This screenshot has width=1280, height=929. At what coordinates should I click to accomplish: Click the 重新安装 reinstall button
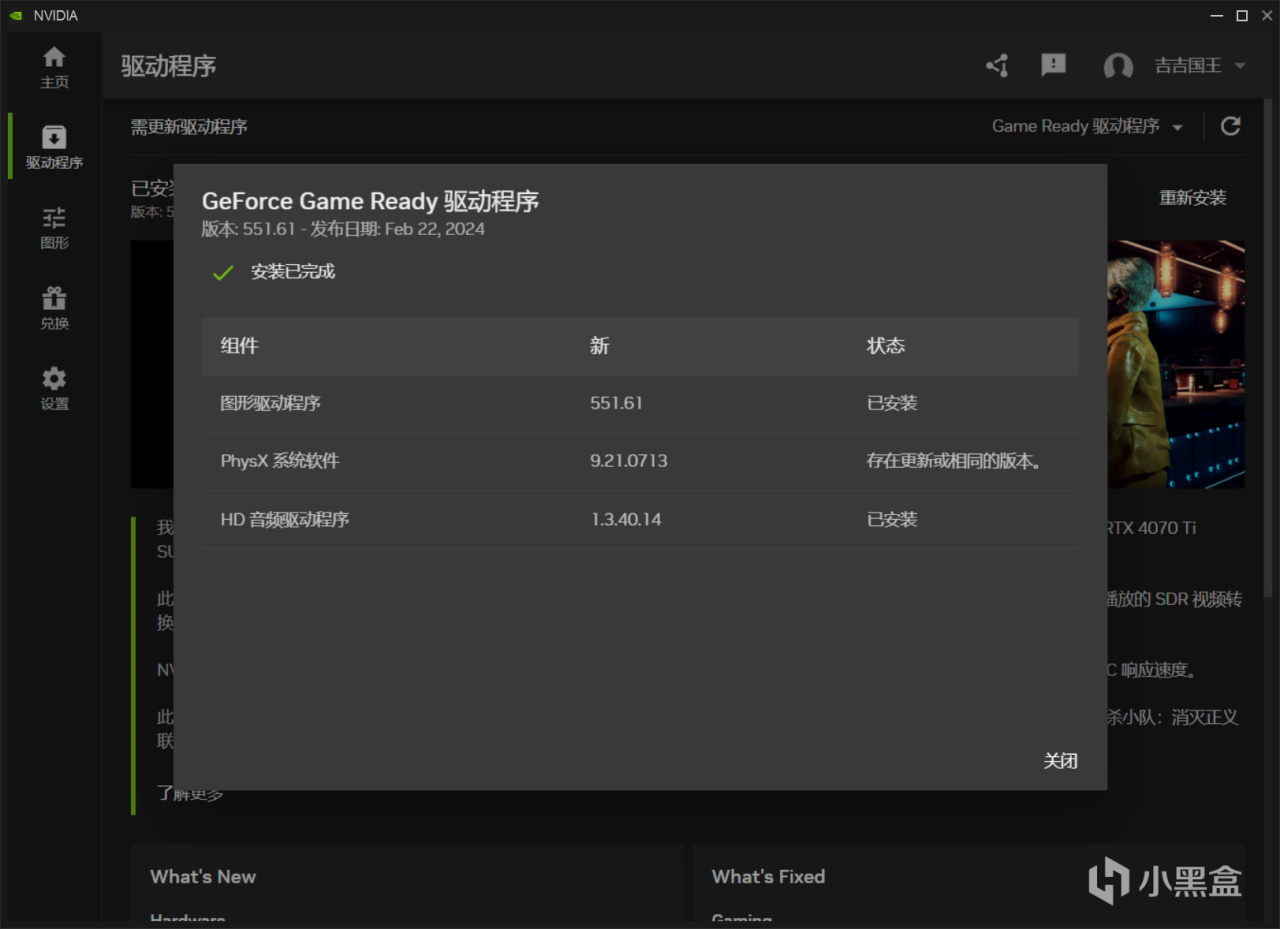[x=1192, y=198]
